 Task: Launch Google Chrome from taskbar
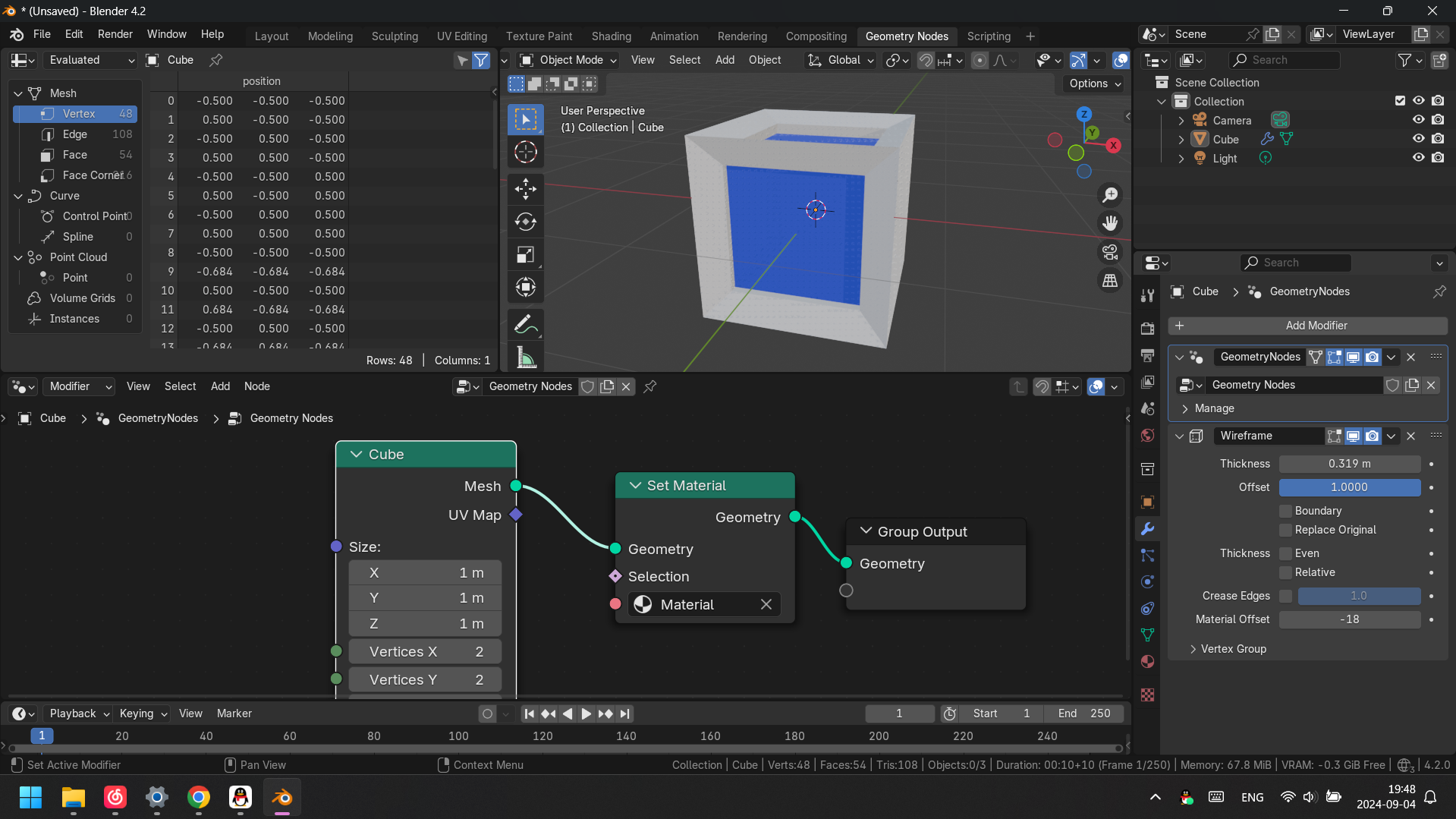pos(199,797)
